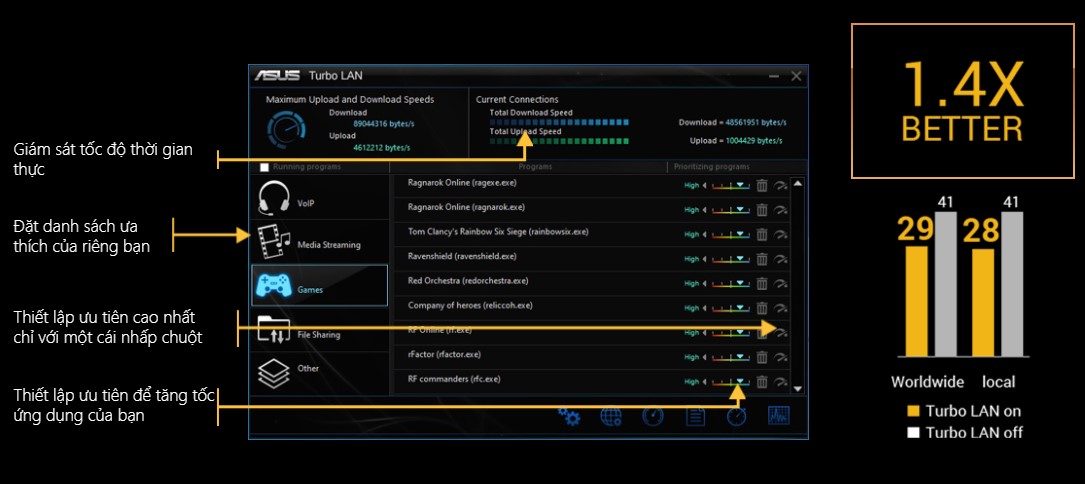This screenshot has width=1085, height=484.
Task: Select the VoIP category
Action: pos(319,201)
